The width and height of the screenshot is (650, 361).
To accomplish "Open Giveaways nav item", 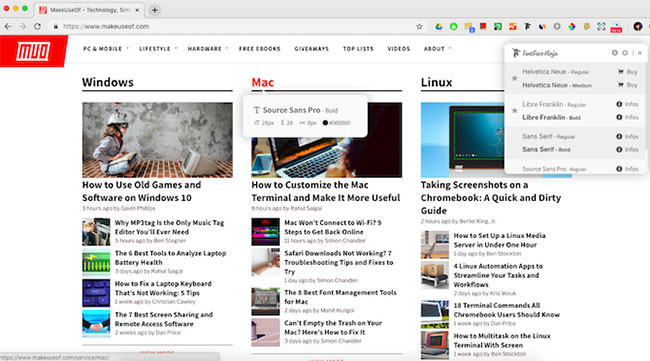I will [x=312, y=48].
